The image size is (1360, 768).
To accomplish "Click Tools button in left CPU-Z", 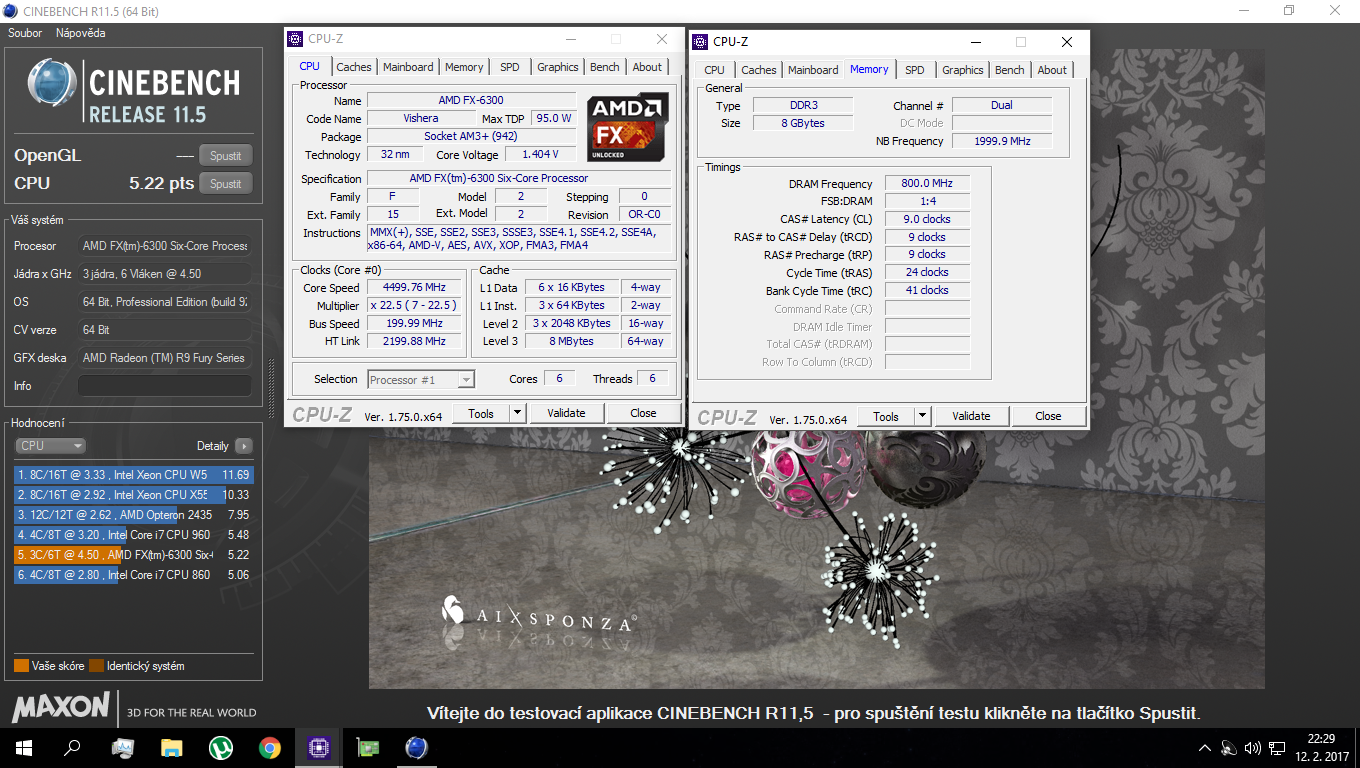I will tap(481, 413).
